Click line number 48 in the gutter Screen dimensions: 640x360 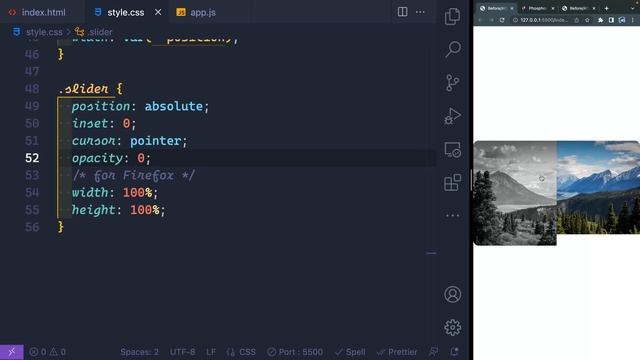pyautogui.click(x=32, y=89)
